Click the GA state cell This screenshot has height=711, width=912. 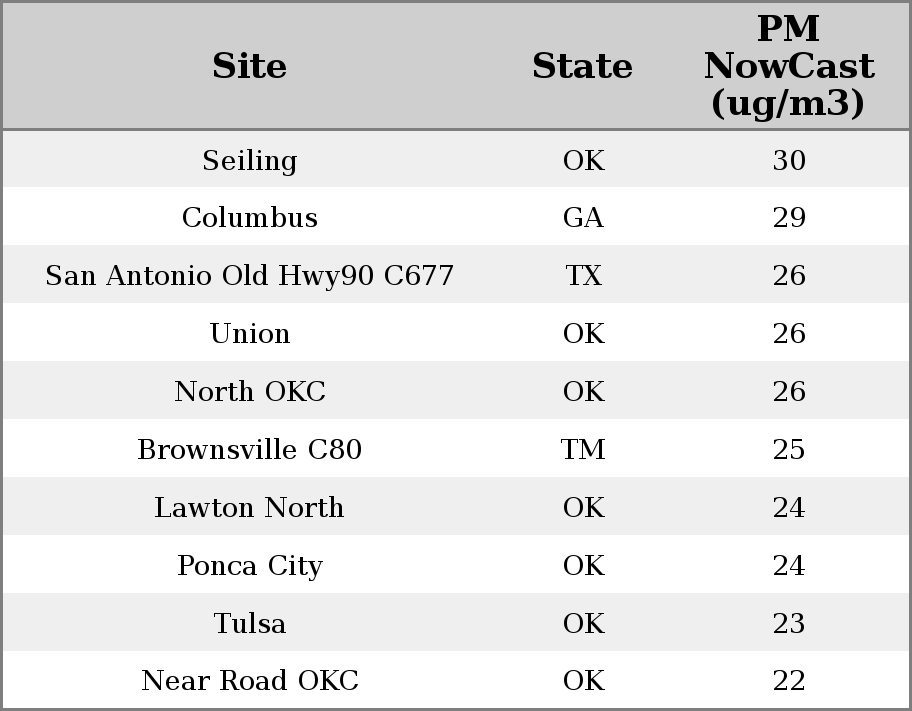583,218
